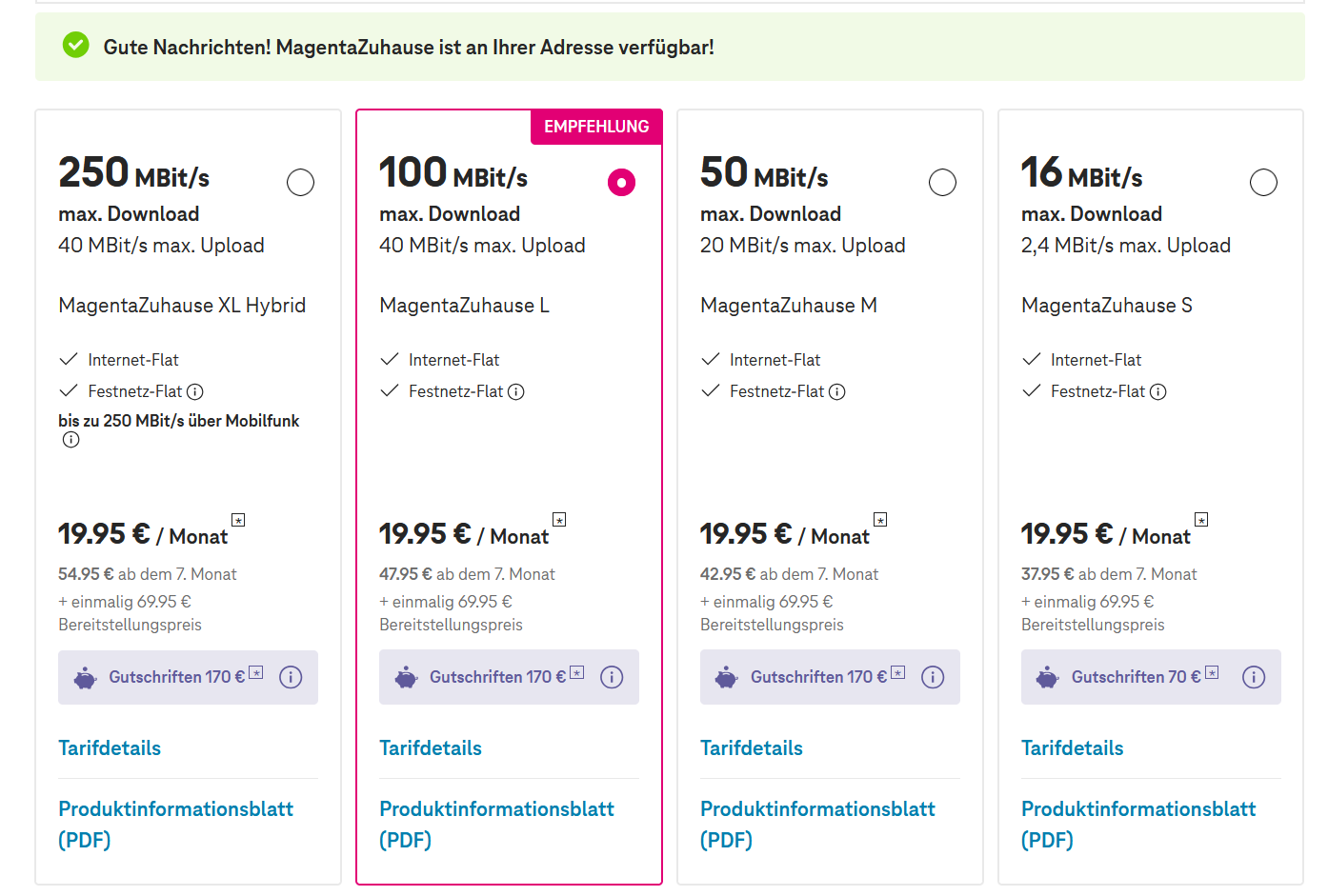Click Gutschriften 70 € info icon
The image size is (1328, 896).
click(1254, 677)
